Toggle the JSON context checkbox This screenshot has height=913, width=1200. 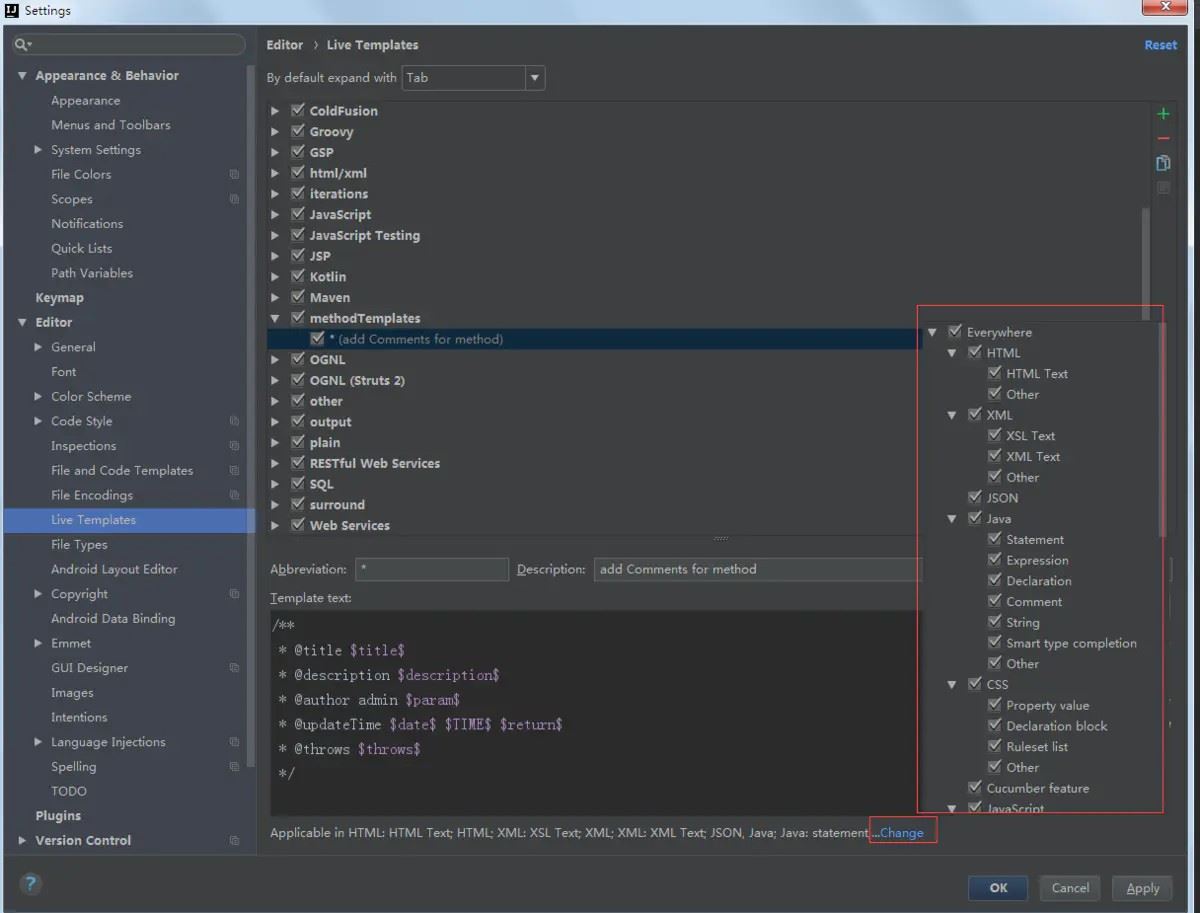pyautogui.click(x=975, y=497)
